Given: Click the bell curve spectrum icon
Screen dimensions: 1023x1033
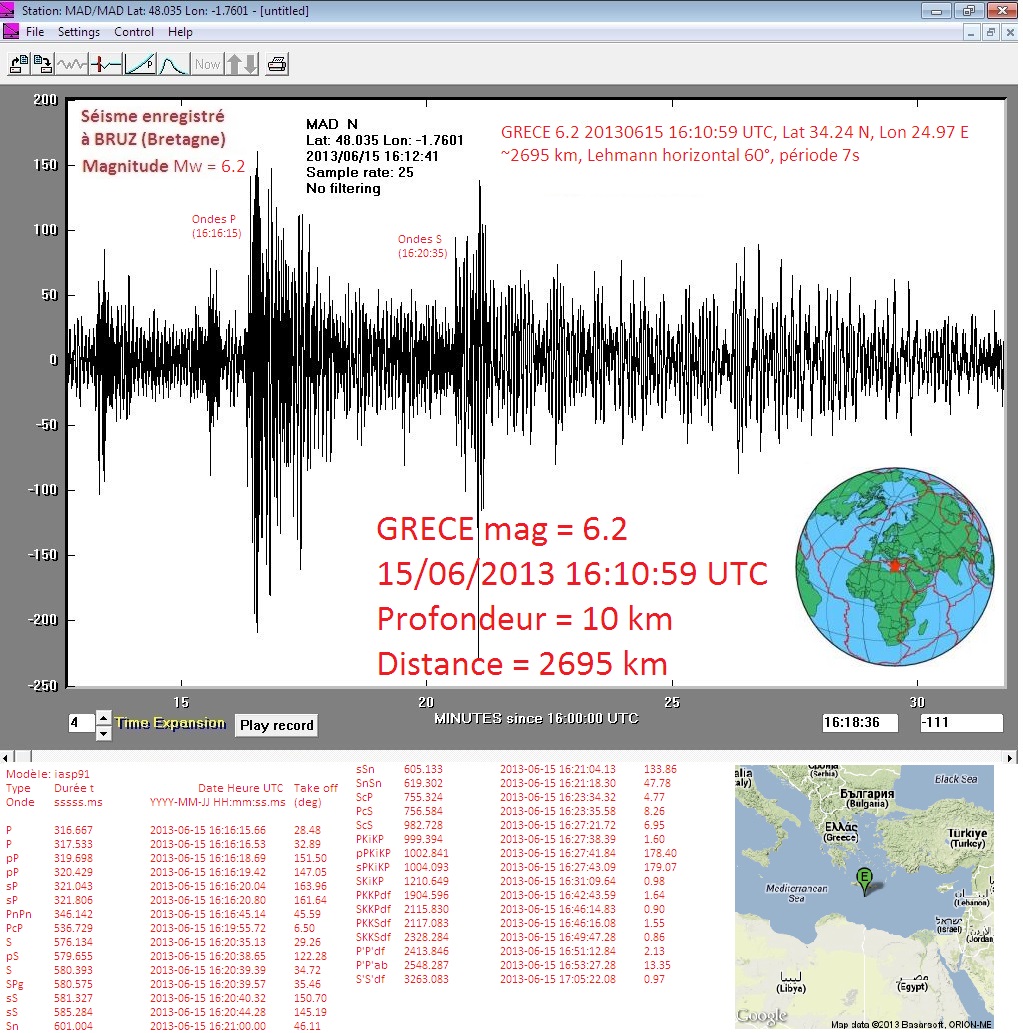Looking at the screenshot, I should (173, 65).
